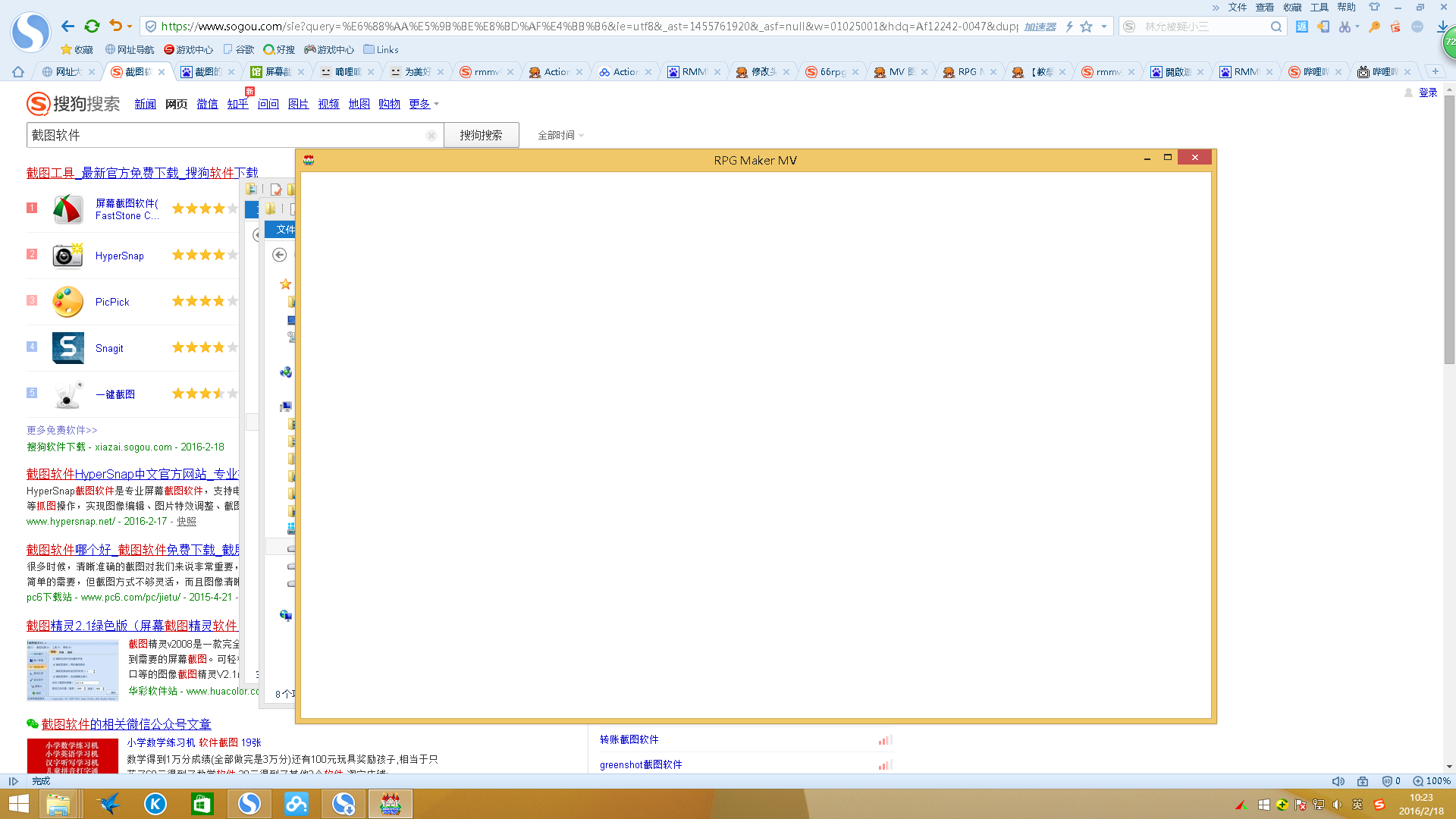This screenshot has width=1456, height=819.
Task: Click the 更多免费软件 link
Action: click(62, 430)
